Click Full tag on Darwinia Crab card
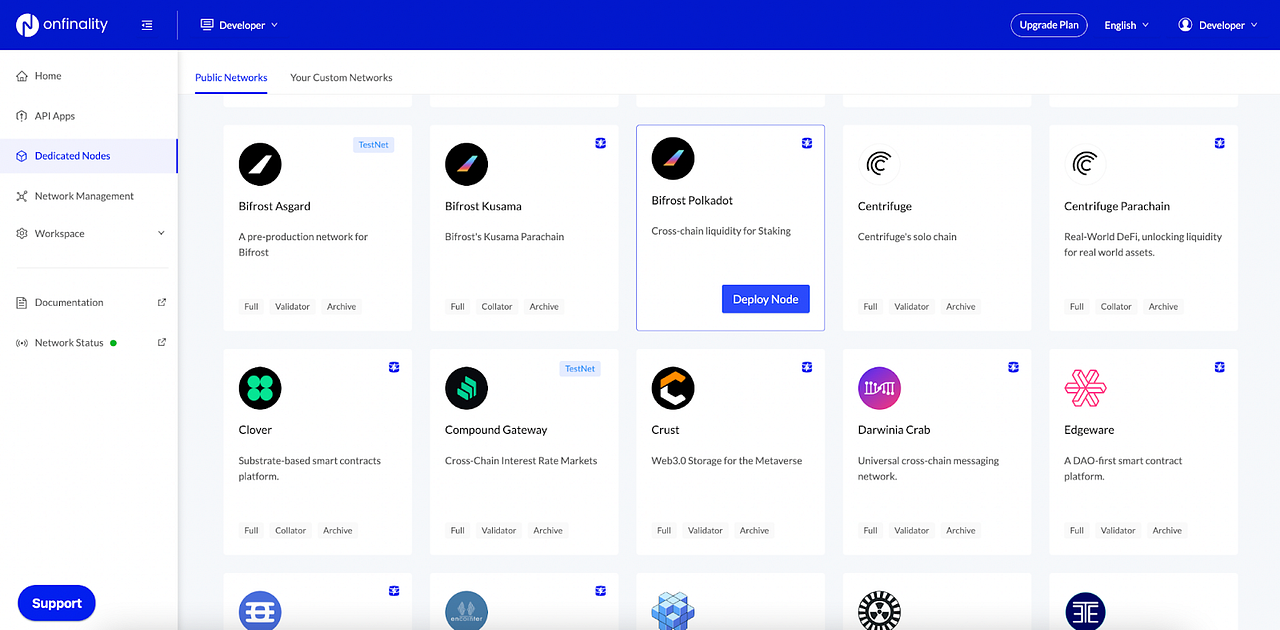 point(871,531)
